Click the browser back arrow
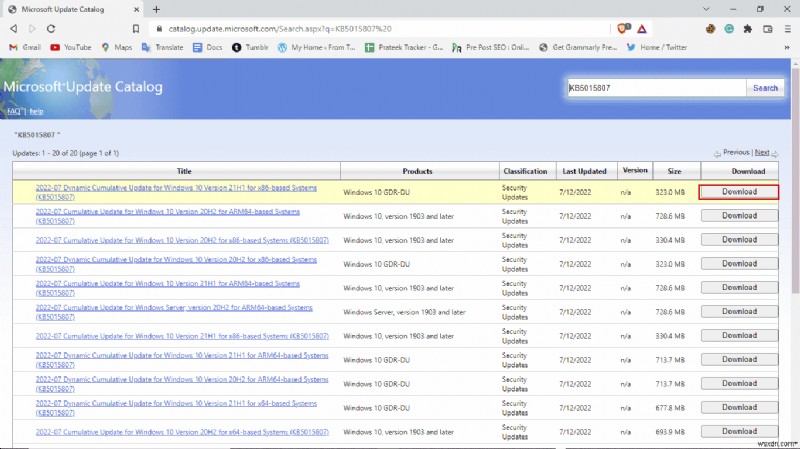 point(13,29)
